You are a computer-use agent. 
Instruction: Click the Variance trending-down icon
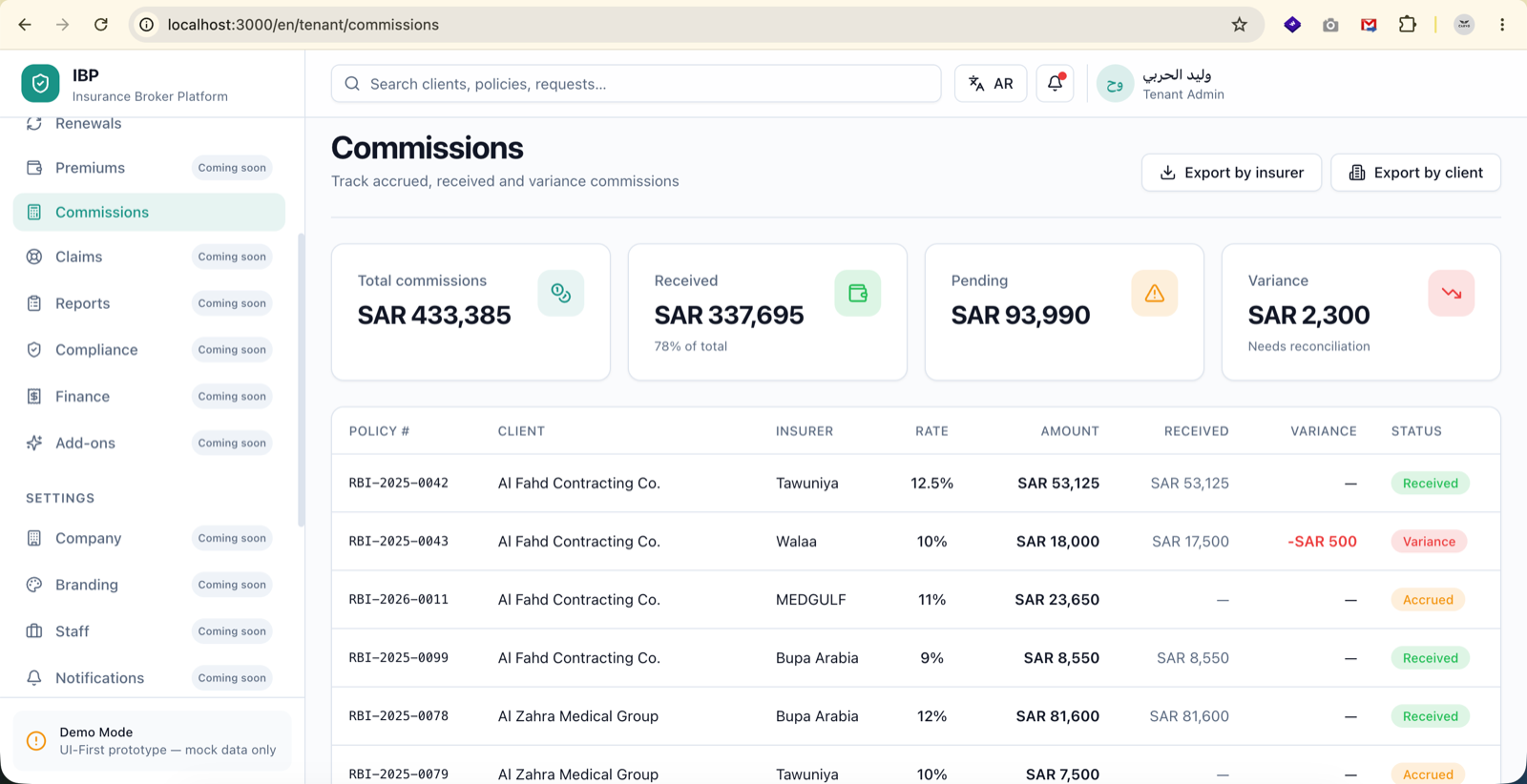pyautogui.click(x=1451, y=293)
